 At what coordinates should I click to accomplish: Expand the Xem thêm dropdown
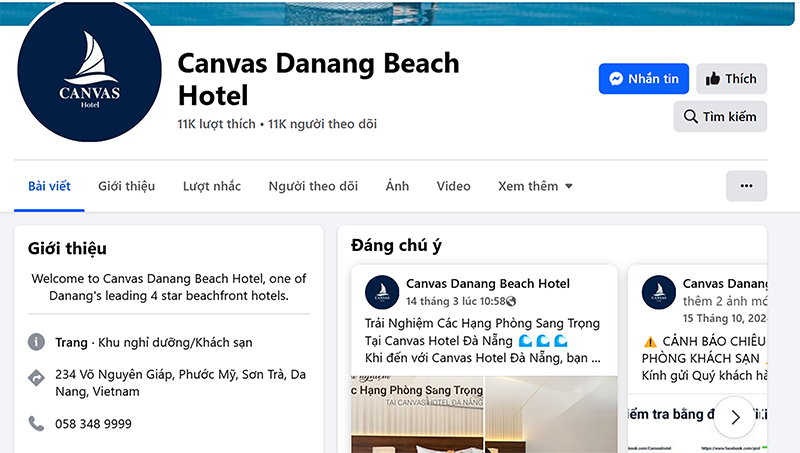coord(535,186)
